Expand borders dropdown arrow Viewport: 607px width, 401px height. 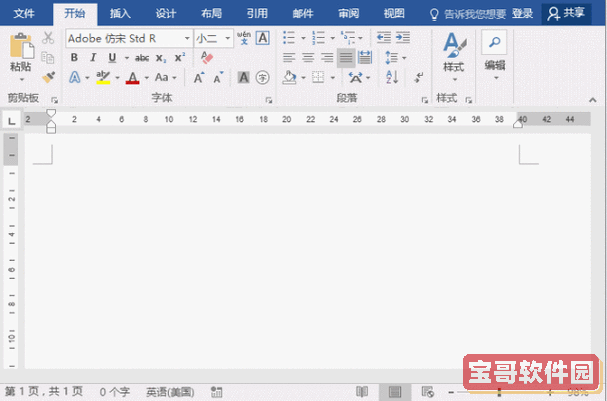(x=333, y=77)
